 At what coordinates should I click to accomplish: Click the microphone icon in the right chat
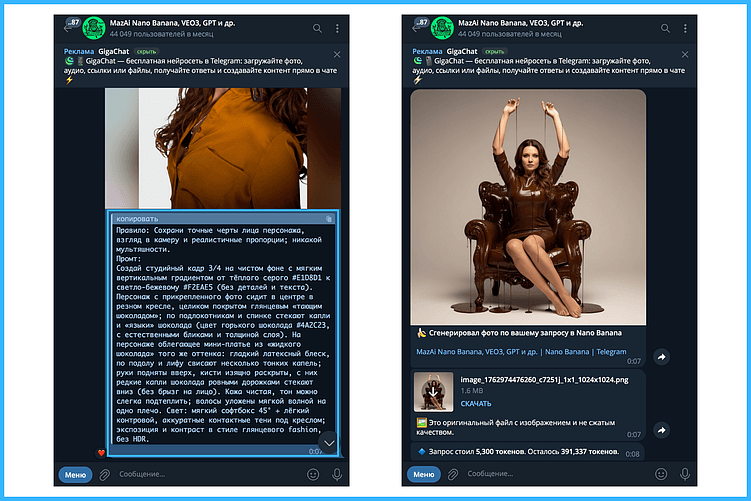685,474
